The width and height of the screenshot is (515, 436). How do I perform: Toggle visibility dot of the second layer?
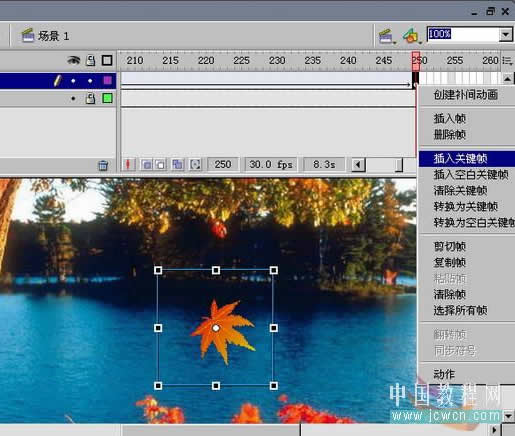pos(73,99)
